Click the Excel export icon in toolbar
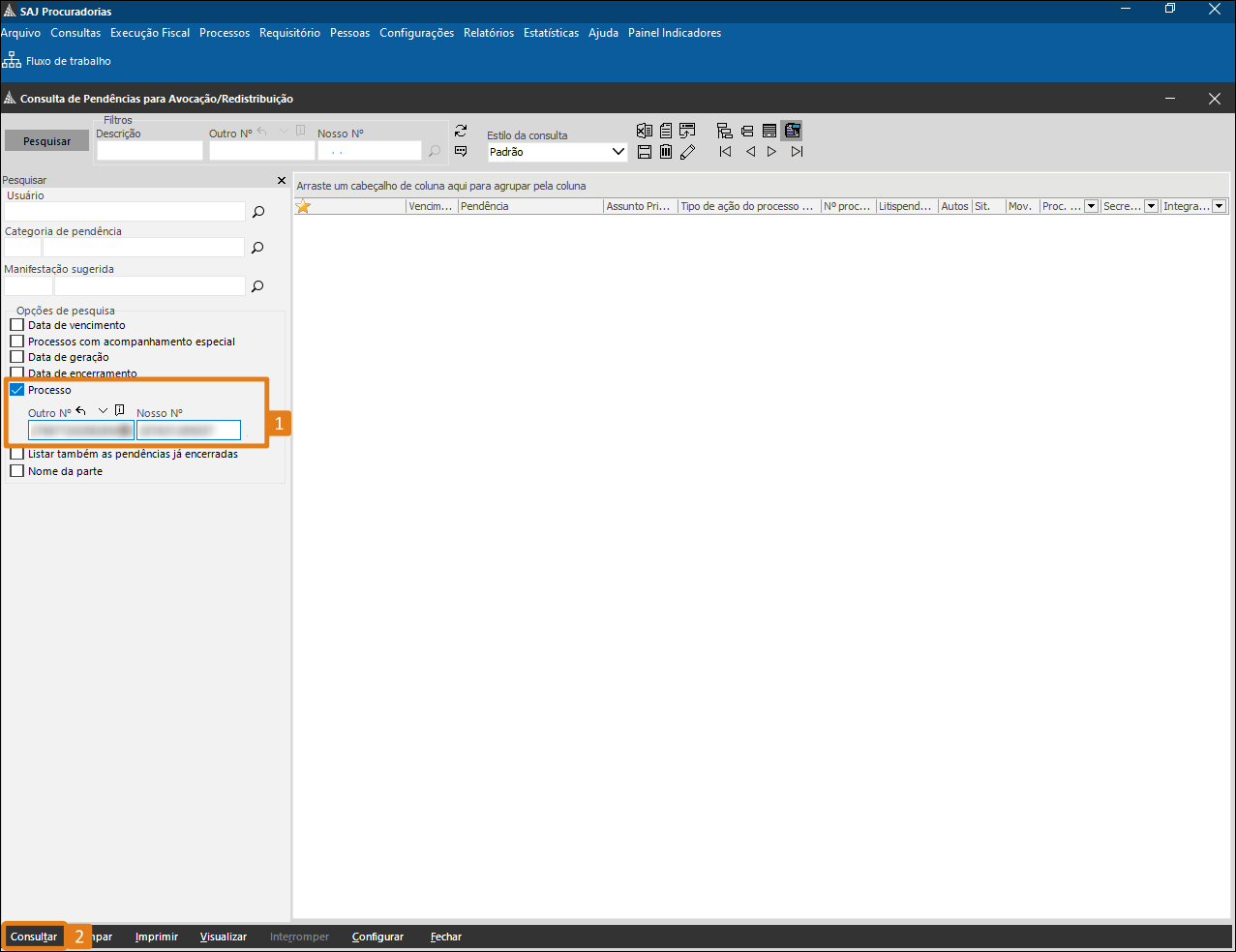The image size is (1236, 952). pos(645,131)
